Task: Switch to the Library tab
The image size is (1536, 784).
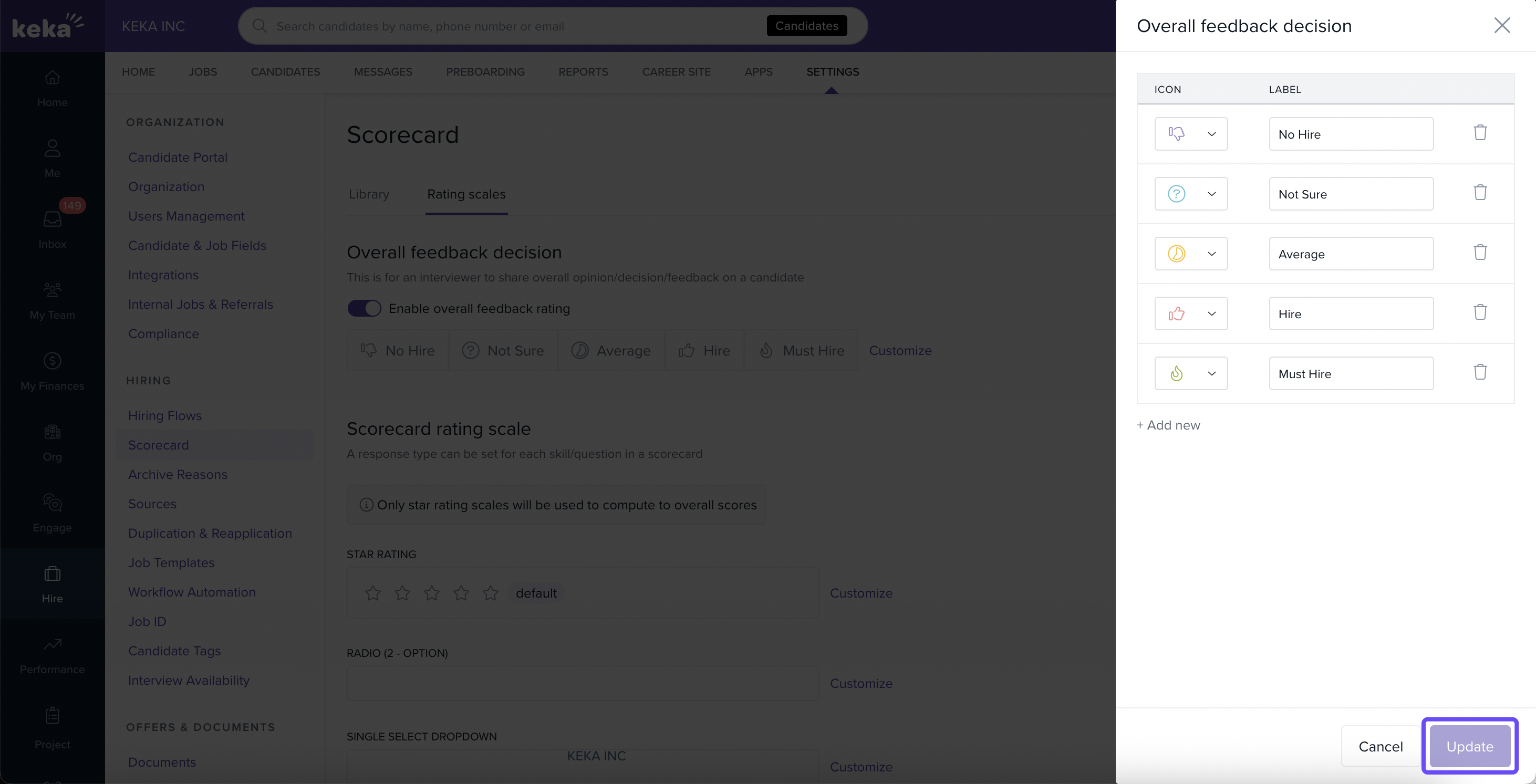Action: click(x=368, y=194)
